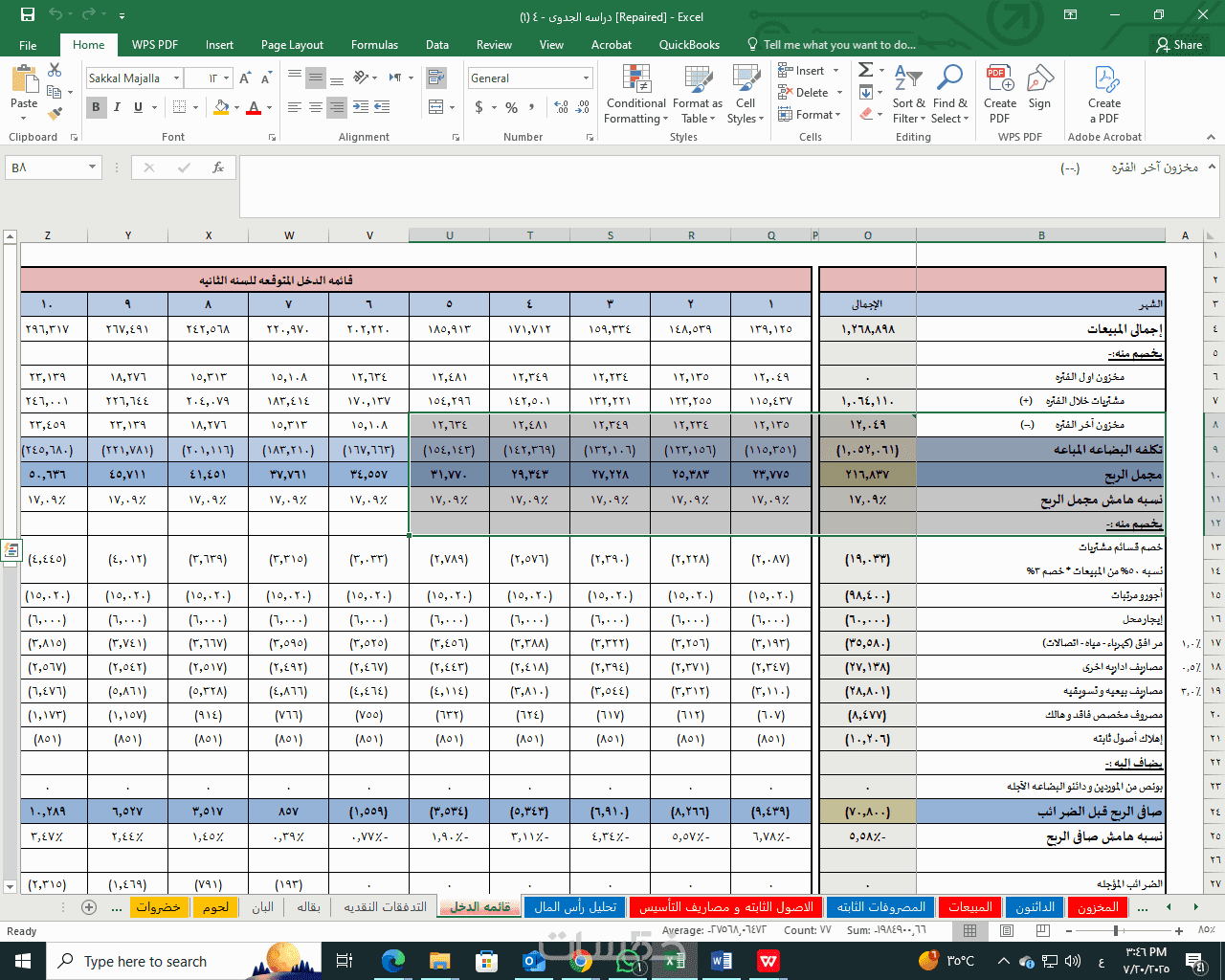This screenshot has height=980, width=1225.
Task: Open the Borders dropdown arrow
Action: 195,107
